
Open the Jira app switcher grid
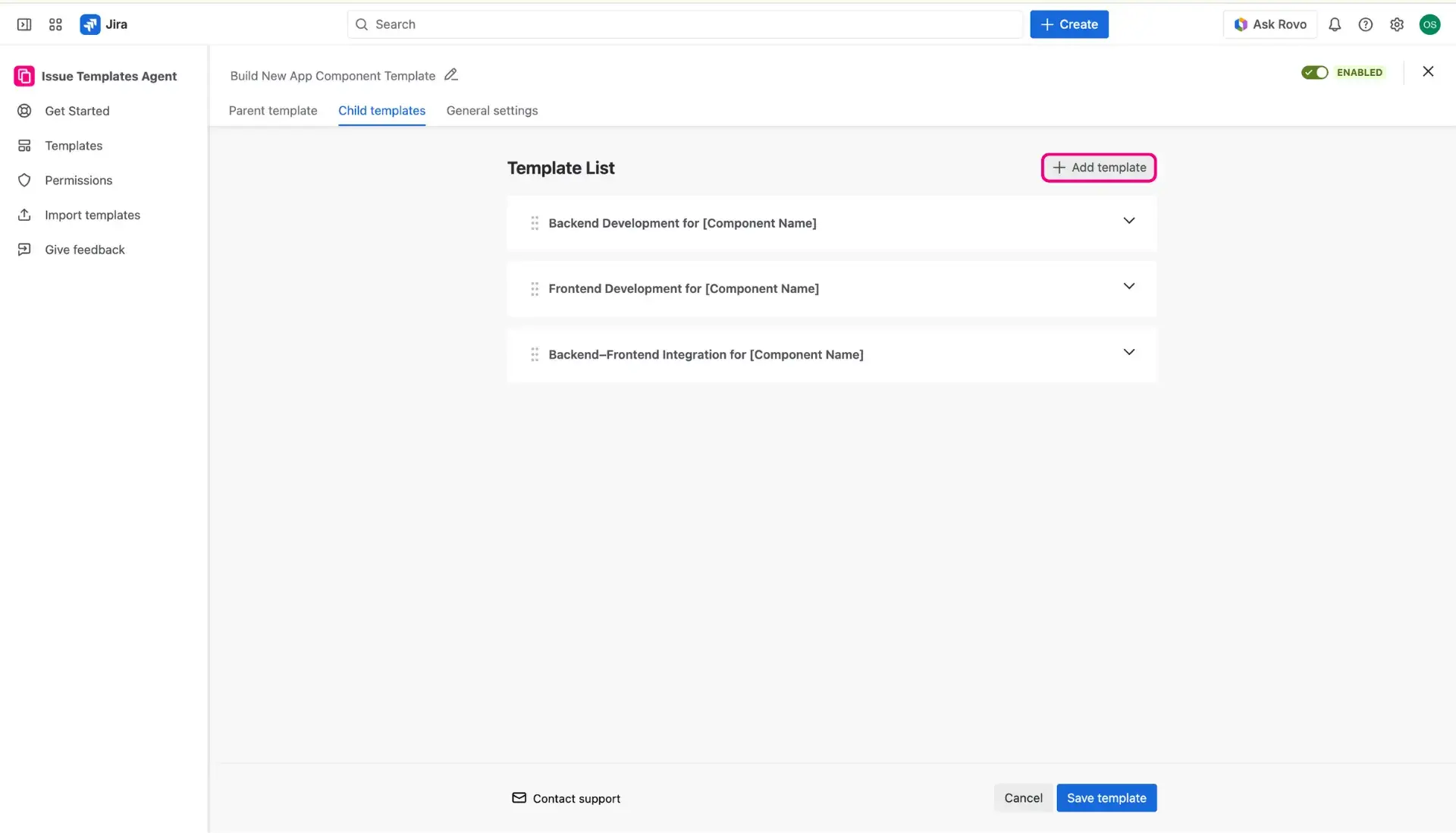coord(55,24)
